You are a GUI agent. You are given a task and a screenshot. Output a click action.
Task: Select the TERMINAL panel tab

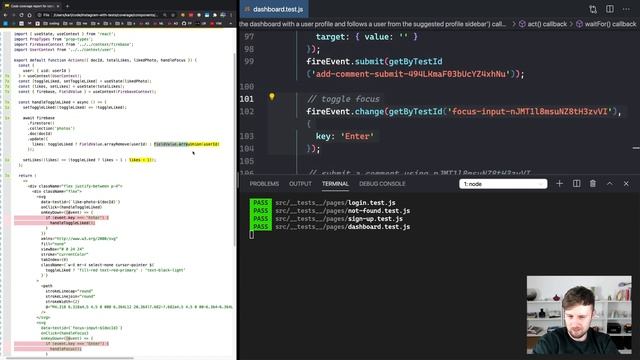335,184
